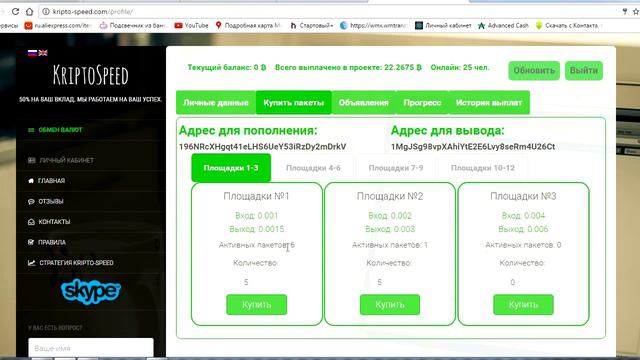Screen dimensions: 640x360
Task: Click the browser address bar URL
Action: [92, 11]
